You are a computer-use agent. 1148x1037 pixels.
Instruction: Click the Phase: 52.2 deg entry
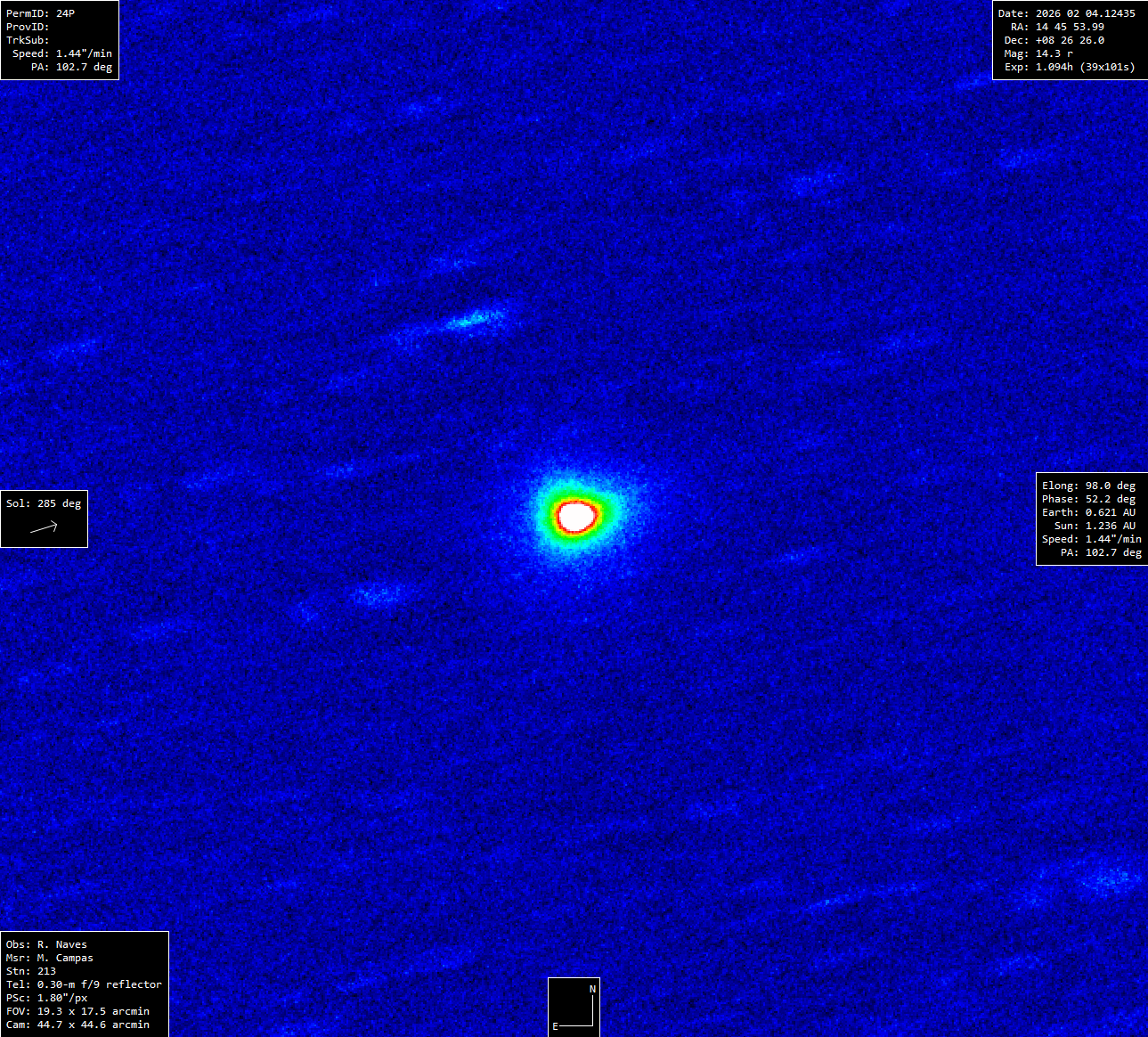click(x=1088, y=499)
